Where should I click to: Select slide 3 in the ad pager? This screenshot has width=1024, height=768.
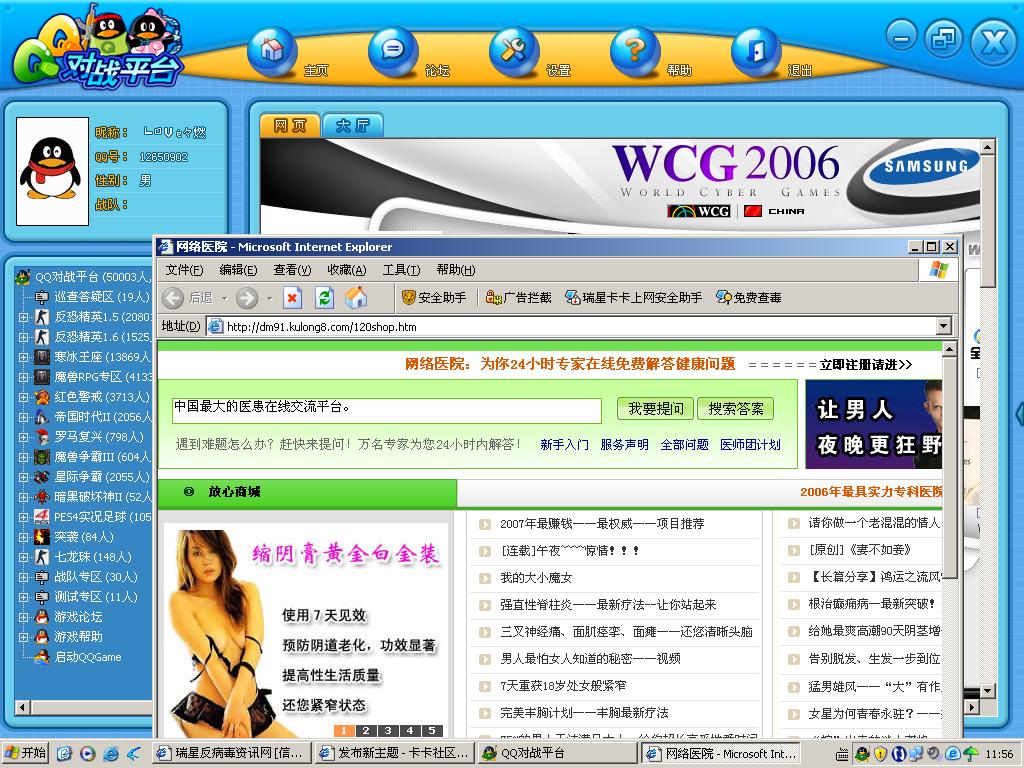point(389,731)
